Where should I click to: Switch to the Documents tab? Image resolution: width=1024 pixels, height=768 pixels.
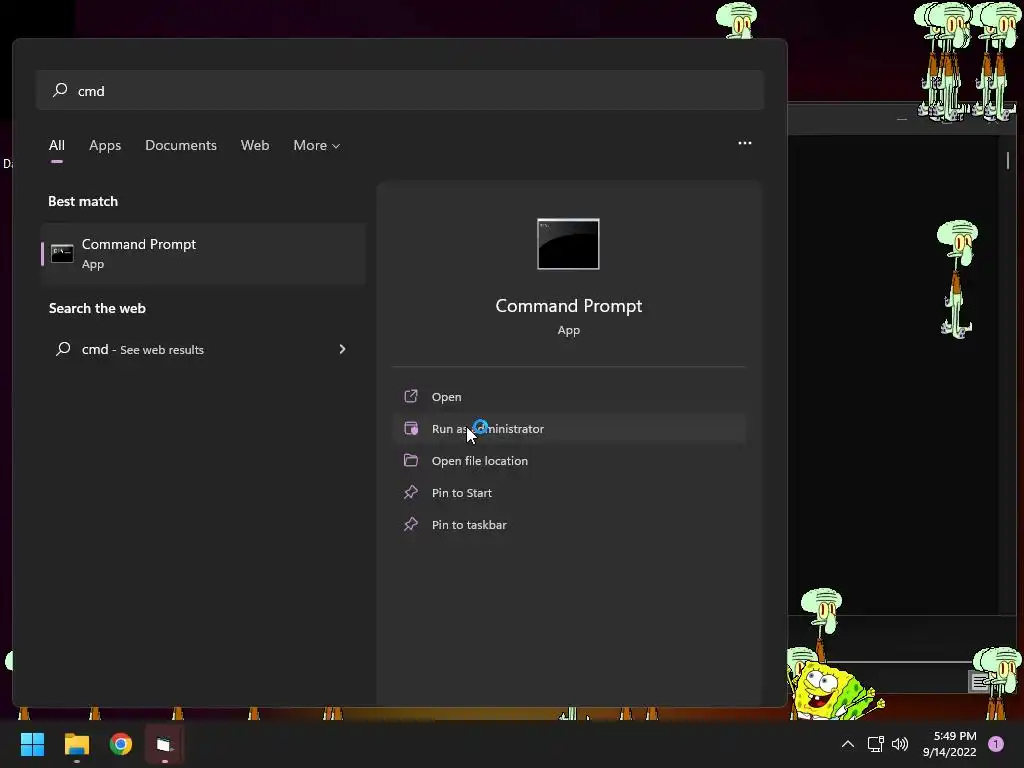(x=181, y=146)
